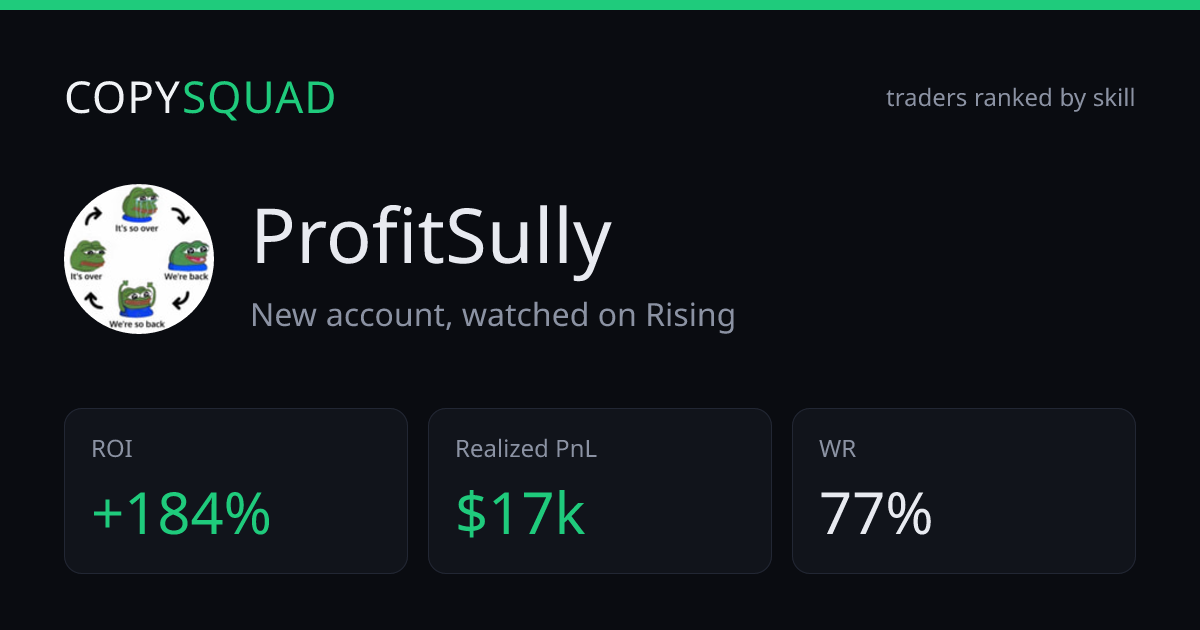Viewport: 1200px width, 630px height.
Task: Click the top-right curved arrow in avatar
Action: pos(182,215)
